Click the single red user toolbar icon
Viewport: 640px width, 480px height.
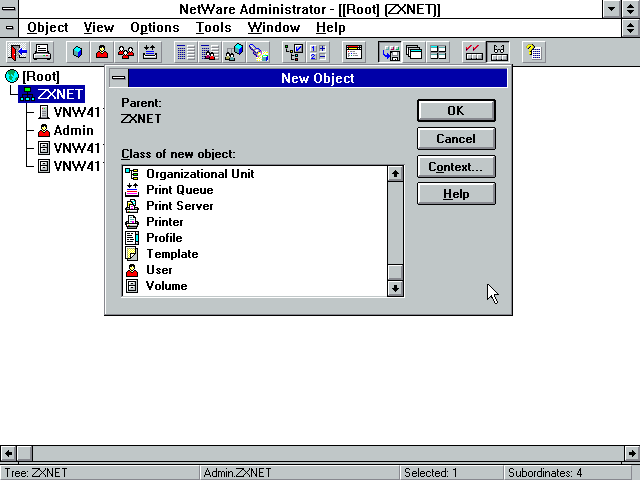pyautogui.click(x=102, y=52)
